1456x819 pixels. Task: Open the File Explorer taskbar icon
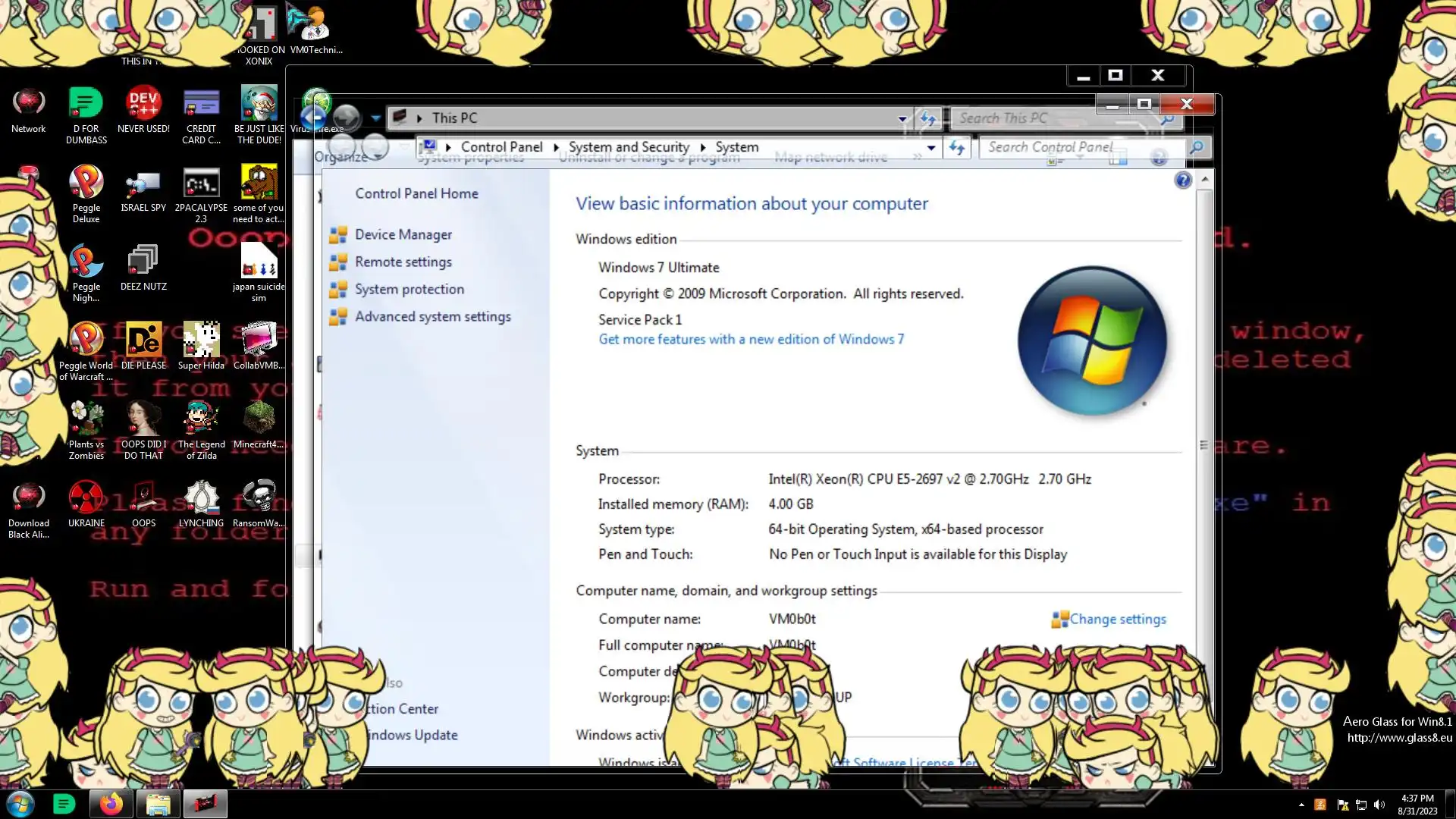click(158, 804)
